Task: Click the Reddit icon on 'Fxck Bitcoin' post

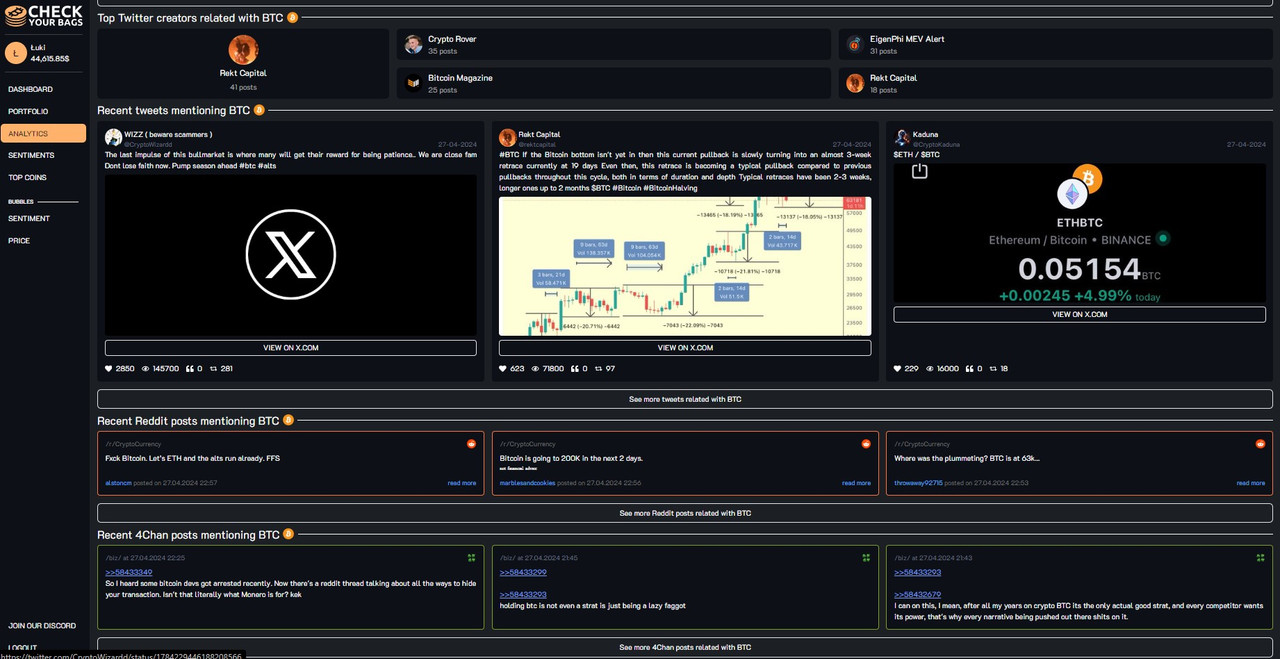Action: 472,443
